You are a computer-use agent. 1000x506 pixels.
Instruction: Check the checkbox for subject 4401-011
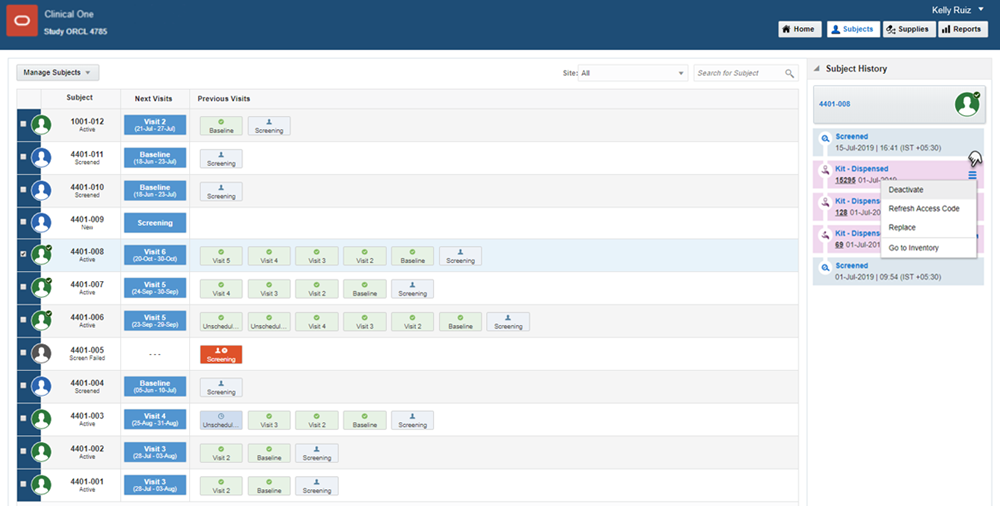pos(24,157)
